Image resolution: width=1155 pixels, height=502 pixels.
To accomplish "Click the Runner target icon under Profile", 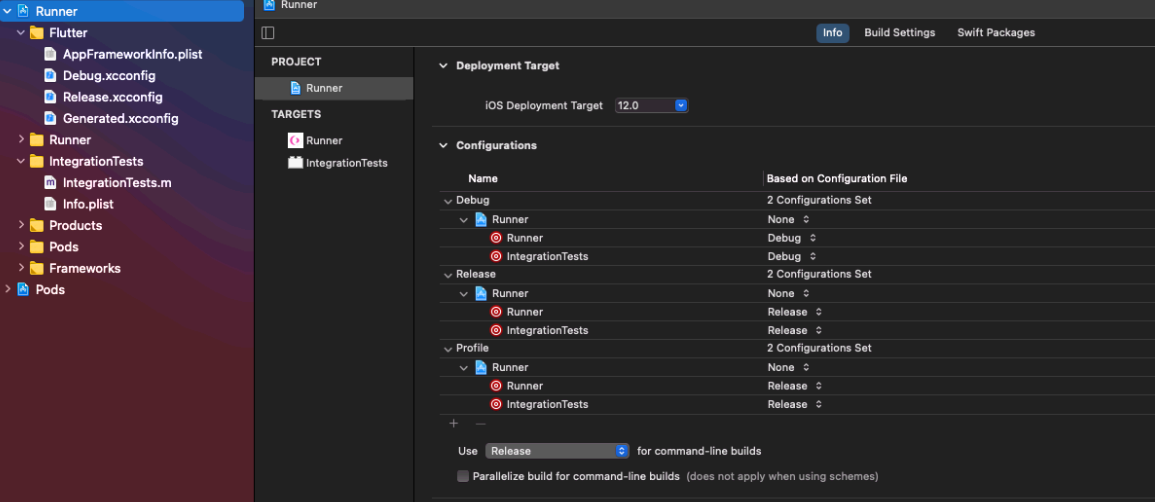I will (496, 386).
